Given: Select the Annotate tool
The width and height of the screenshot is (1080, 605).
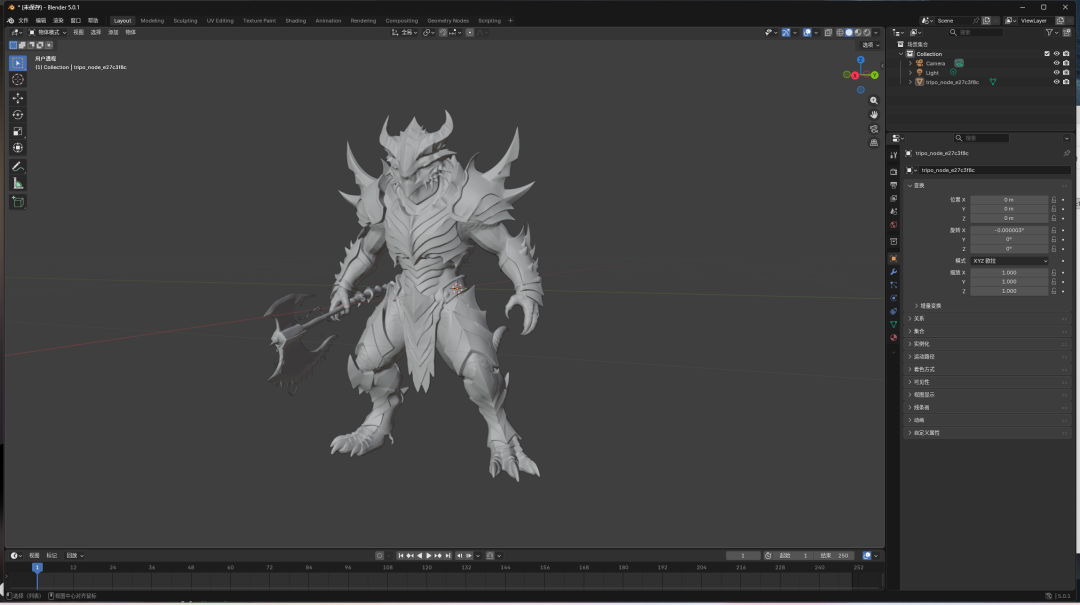Looking at the screenshot, I should (x=16, y=166).
